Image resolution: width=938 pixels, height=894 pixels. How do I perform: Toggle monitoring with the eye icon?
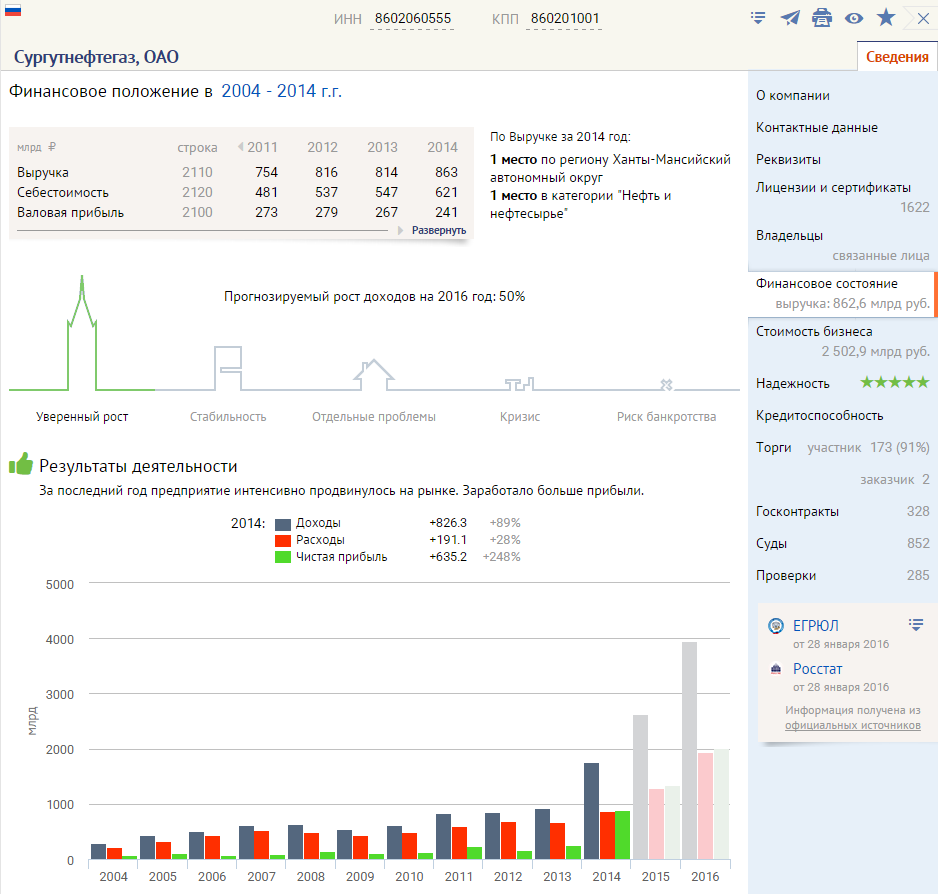pyautogui.click(x=854, y=19)
